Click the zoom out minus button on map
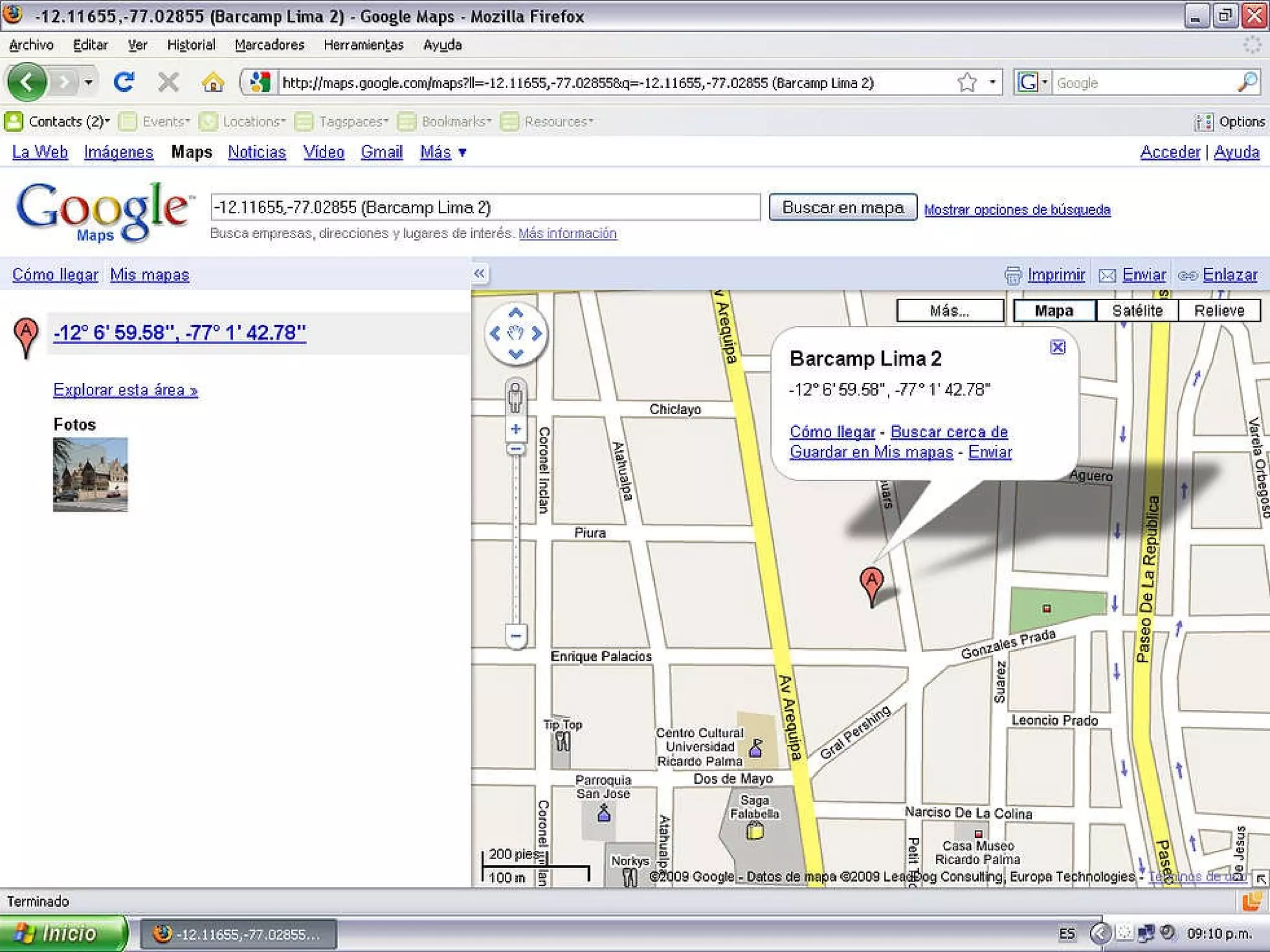Screen dimensions: 1270x952 515,635
